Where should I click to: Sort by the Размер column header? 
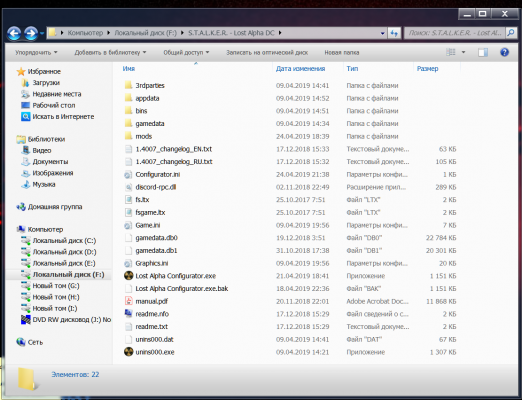[427, 69]
